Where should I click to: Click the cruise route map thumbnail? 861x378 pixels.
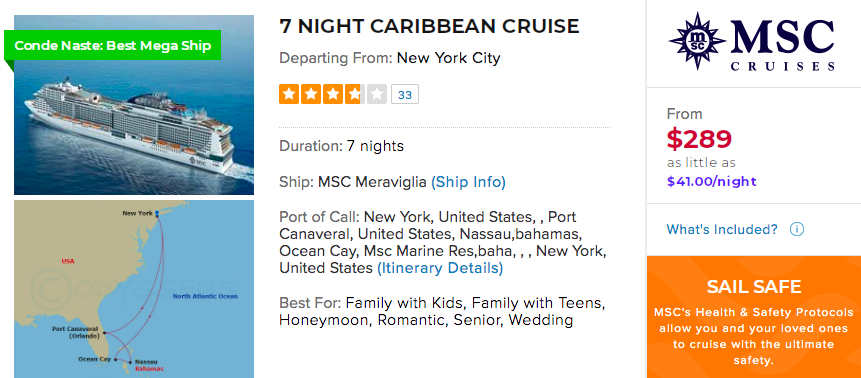pyautogui.click(x=134, y=289)
